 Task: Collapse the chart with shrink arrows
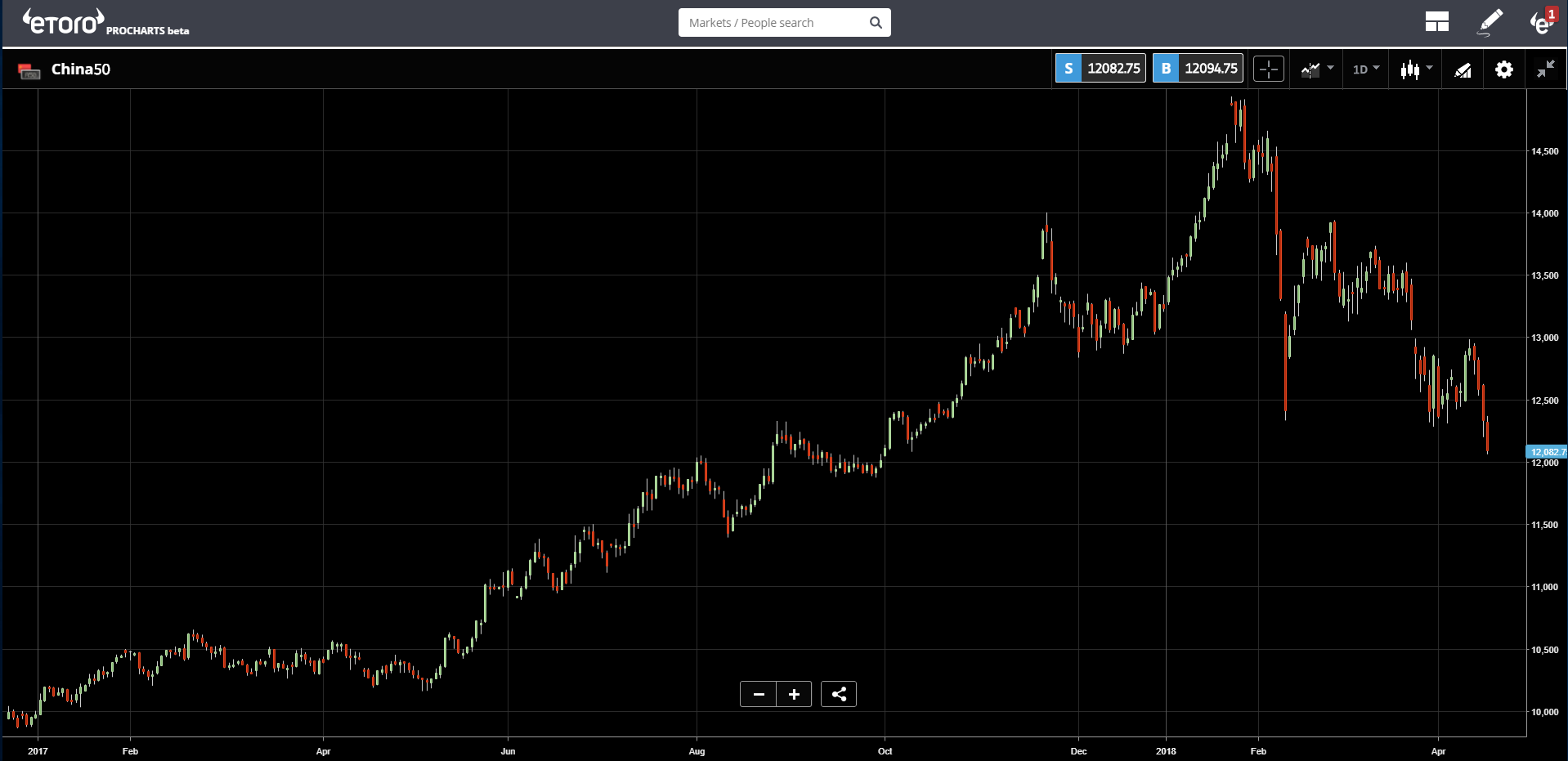pyautogui.click(x=1545, y=69)
